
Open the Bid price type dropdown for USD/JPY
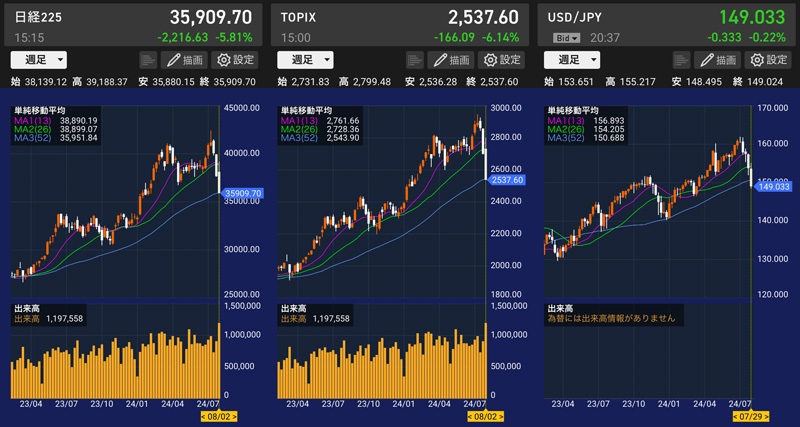pos(567,38)
